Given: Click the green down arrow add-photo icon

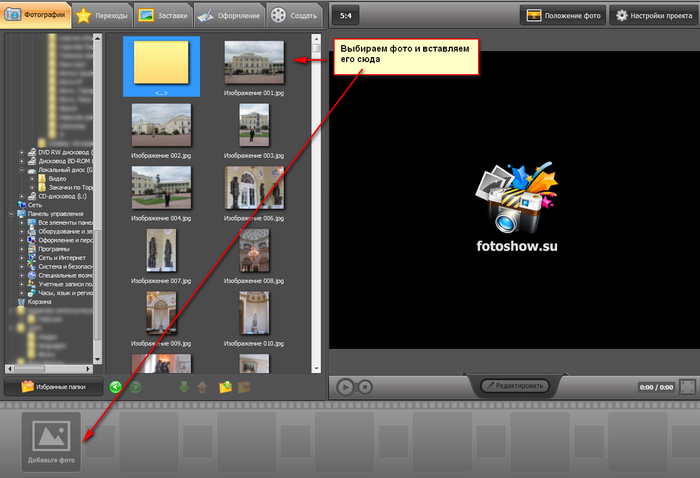Looking at the screenshot, I should (184, 387).
